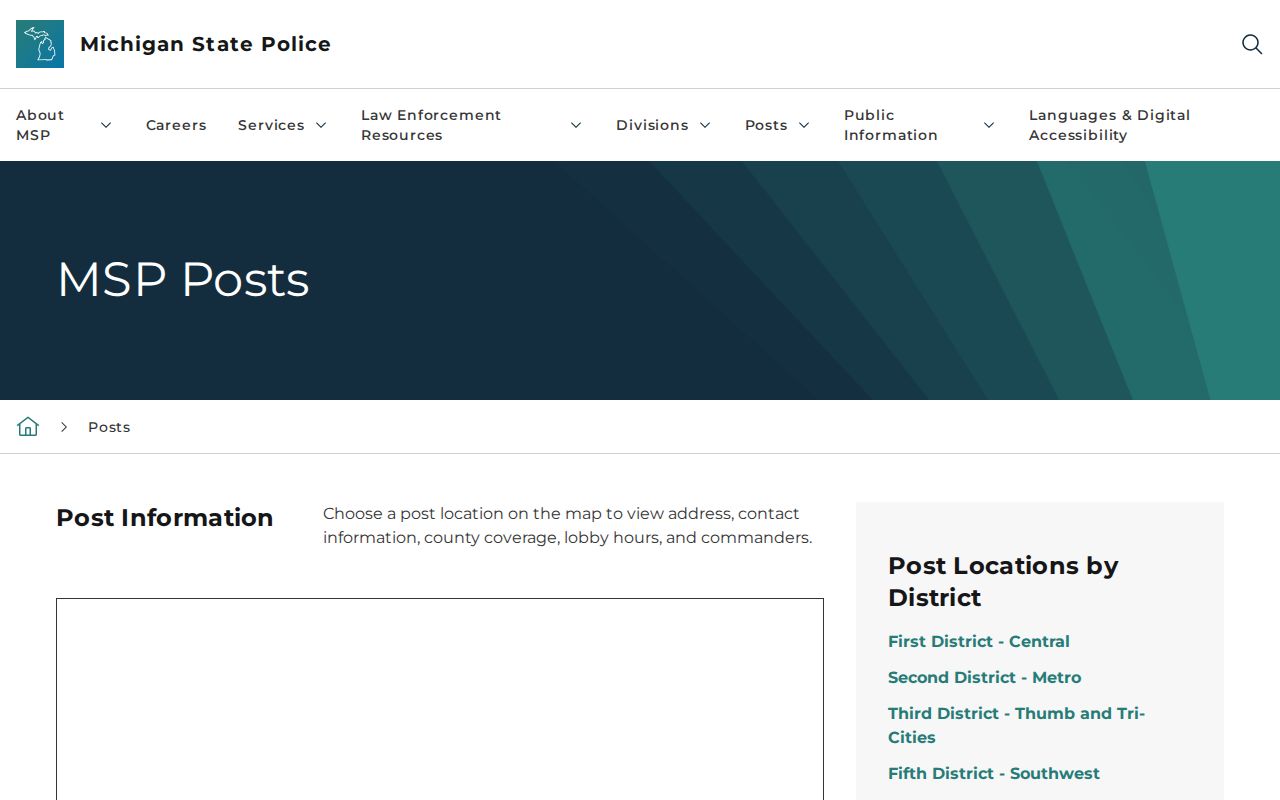1280x800 pixels.
Task: Select the Services menu label
Action: 271,125
